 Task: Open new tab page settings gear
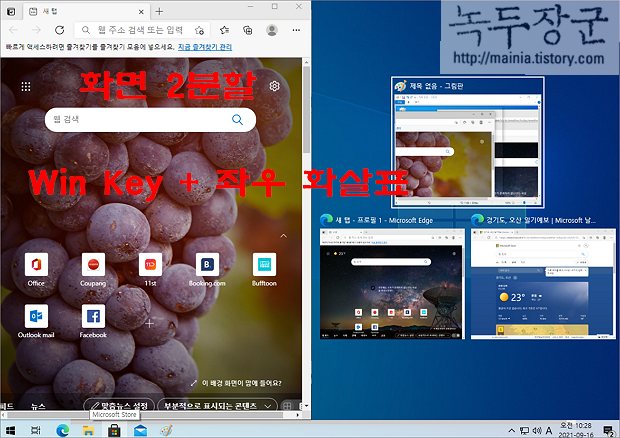point(274,86)
